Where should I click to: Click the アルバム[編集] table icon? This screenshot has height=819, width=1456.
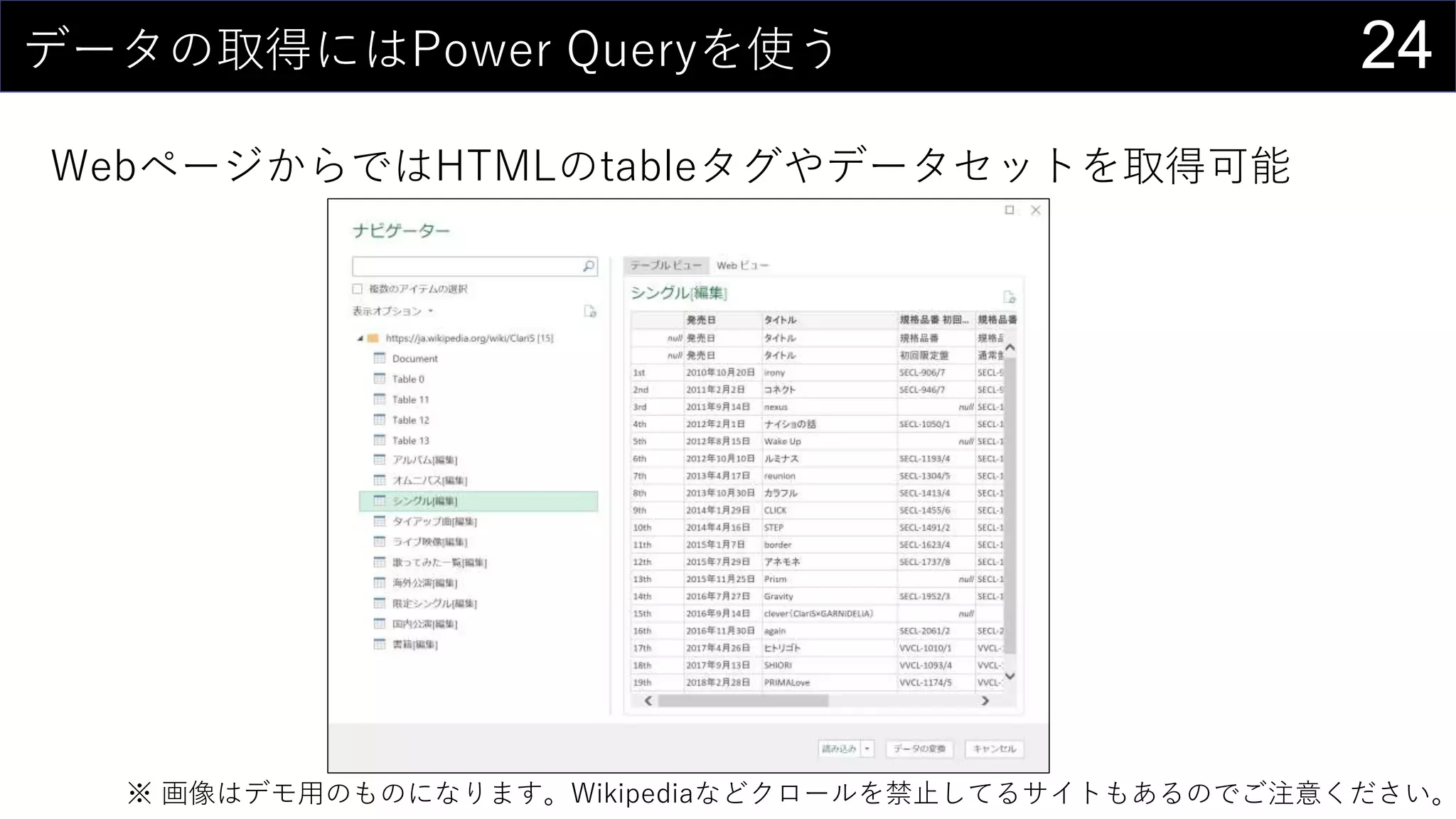point(380,460)
